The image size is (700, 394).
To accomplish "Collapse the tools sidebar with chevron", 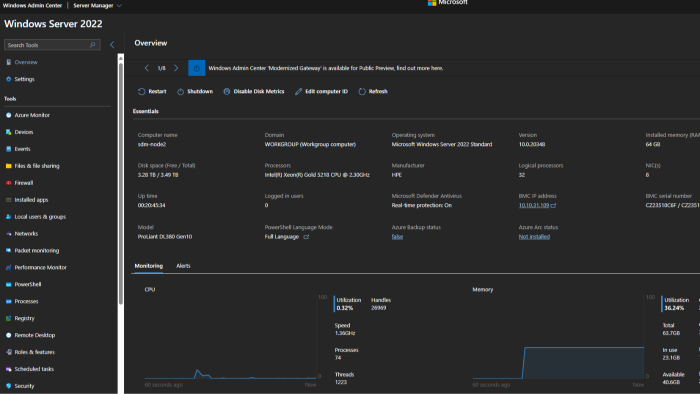I will tap(112, 45).
